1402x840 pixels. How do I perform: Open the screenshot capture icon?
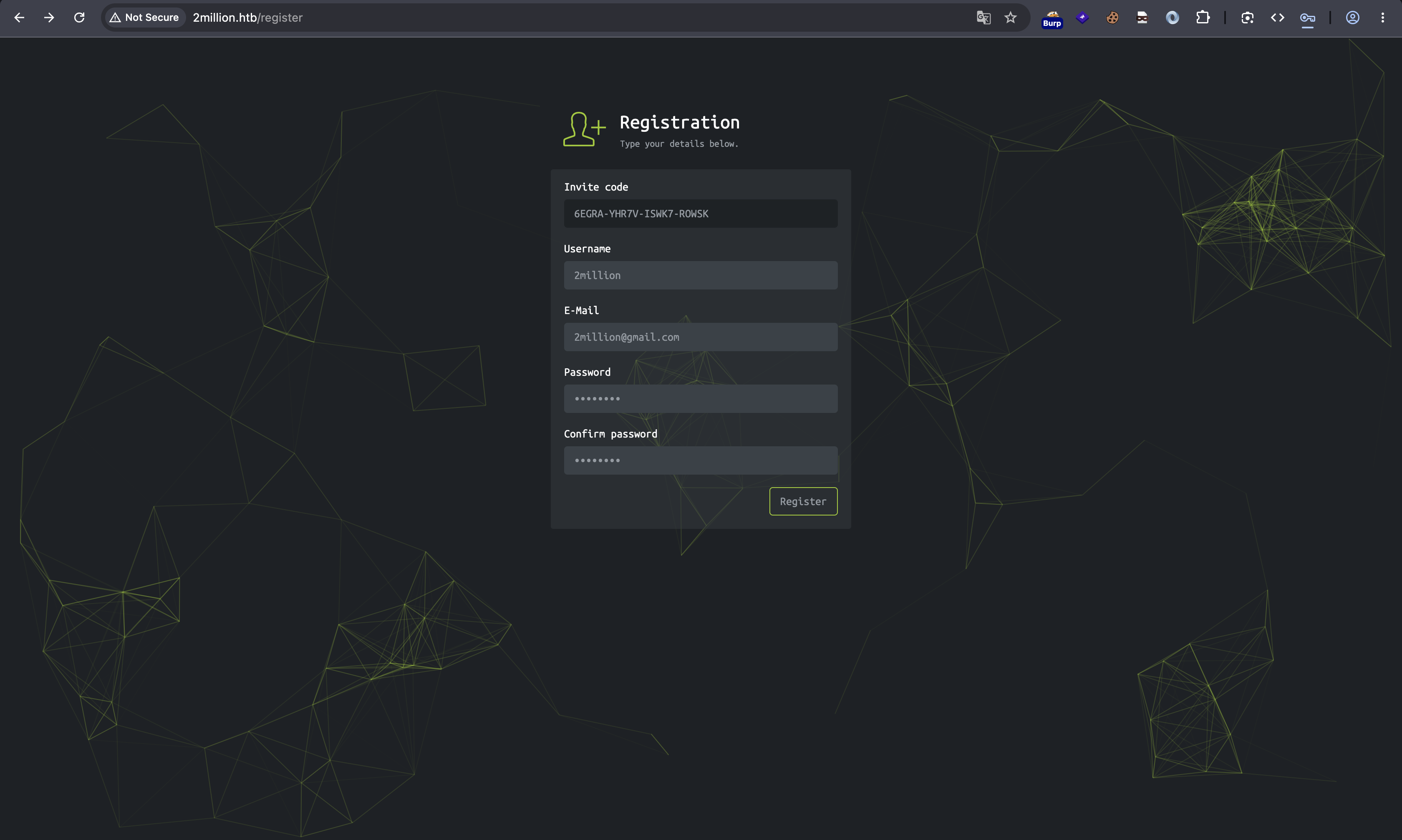[x=1248, y=18]
